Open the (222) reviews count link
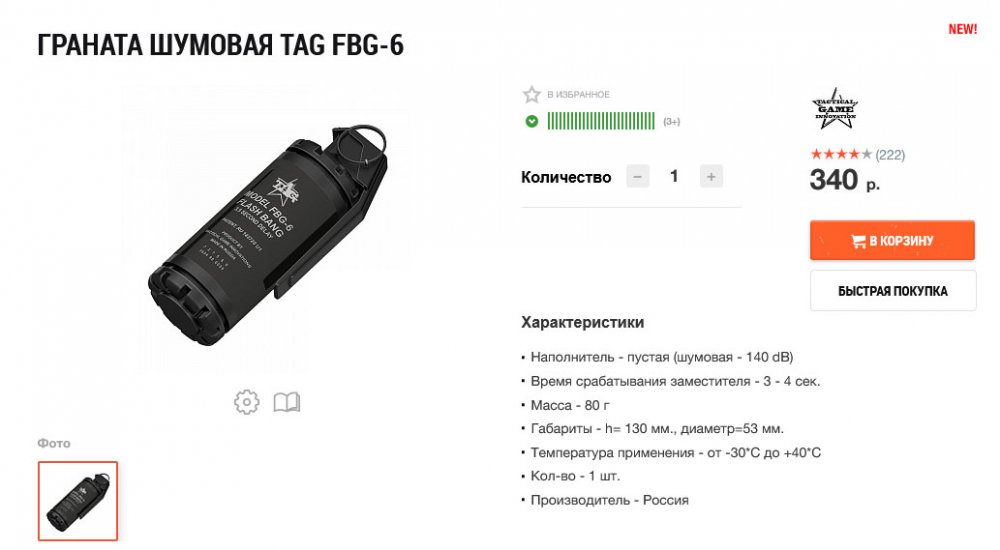The image size is (1000, 550). [890, 155]
